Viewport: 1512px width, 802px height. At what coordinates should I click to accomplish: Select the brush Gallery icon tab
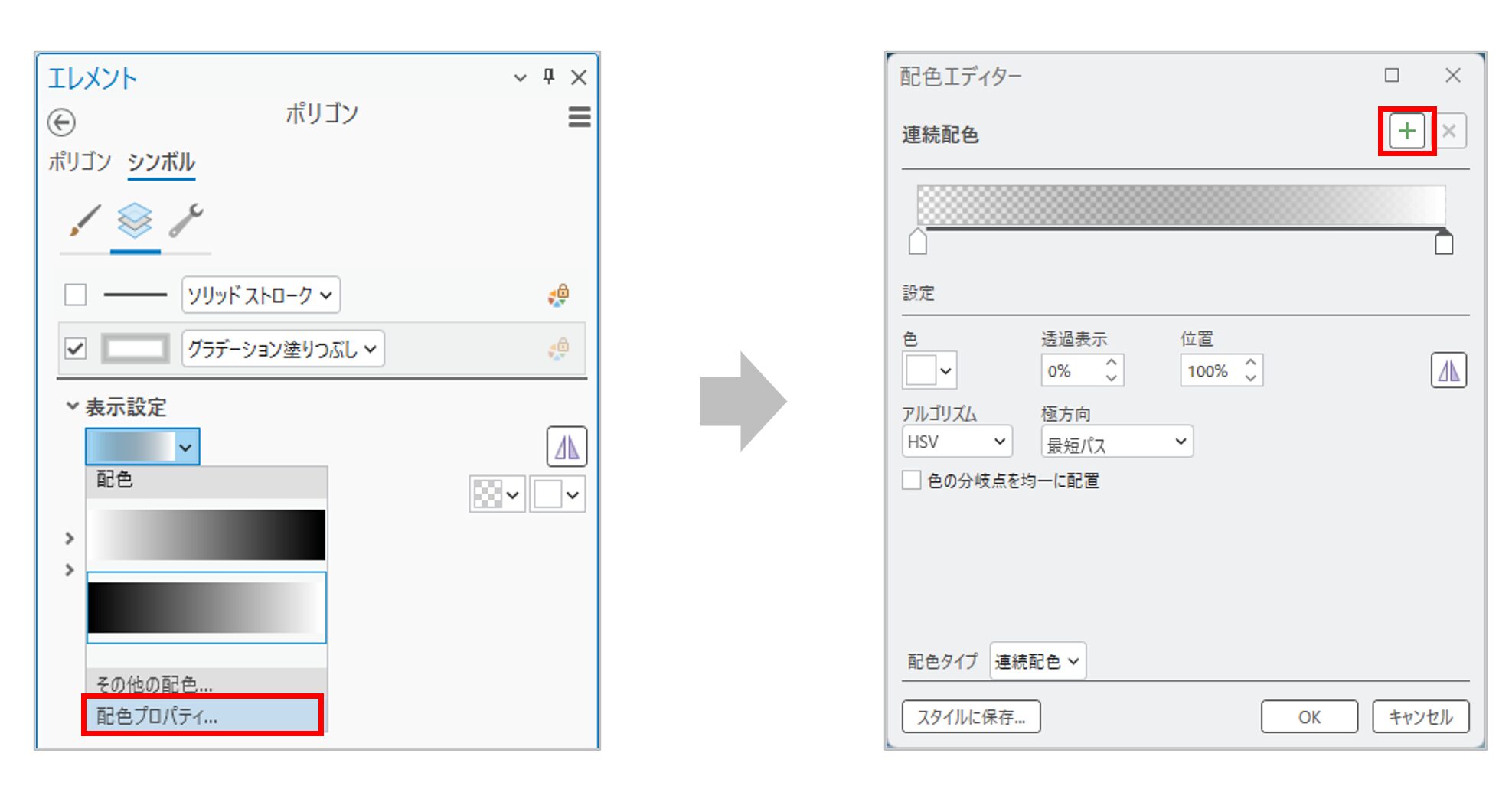coord(84,221)
